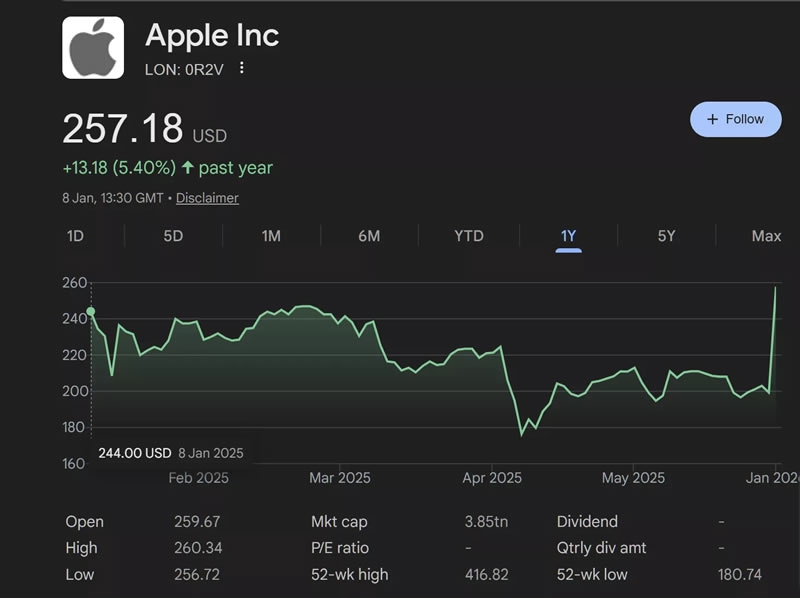Image resolution: width=800 pixels, height=598 pixels.
Task: Click the green starting point marker on chart
Action: pyautogui.click(x=90, y=312)
